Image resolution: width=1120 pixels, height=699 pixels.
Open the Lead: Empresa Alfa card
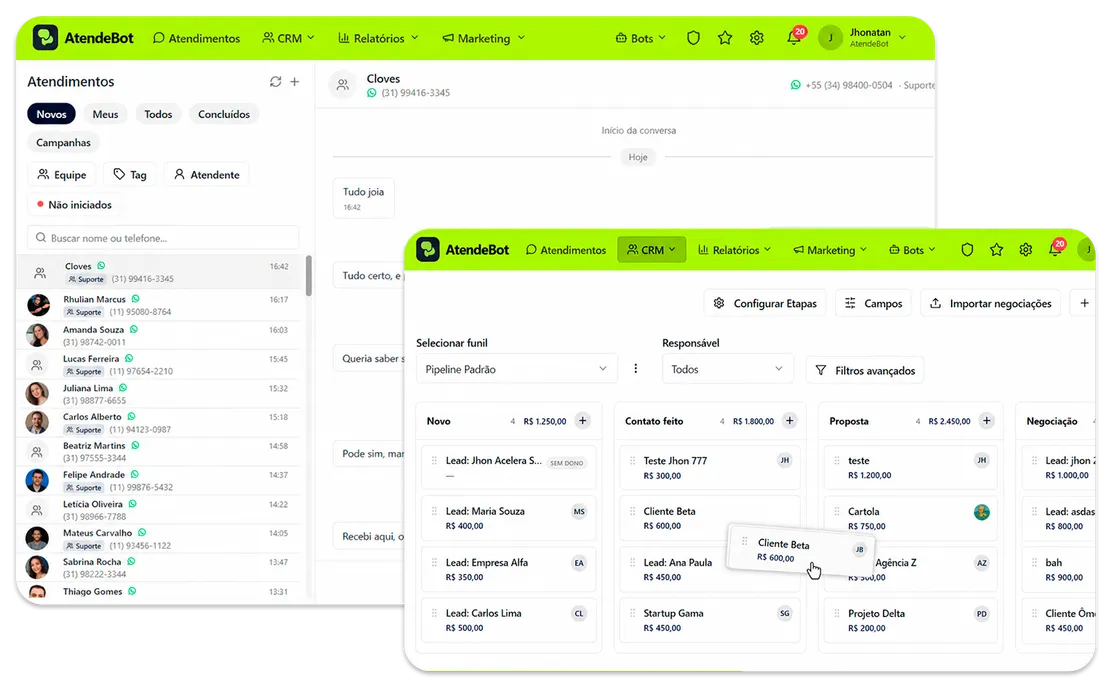pyautogui.click(x=509, y=569)
